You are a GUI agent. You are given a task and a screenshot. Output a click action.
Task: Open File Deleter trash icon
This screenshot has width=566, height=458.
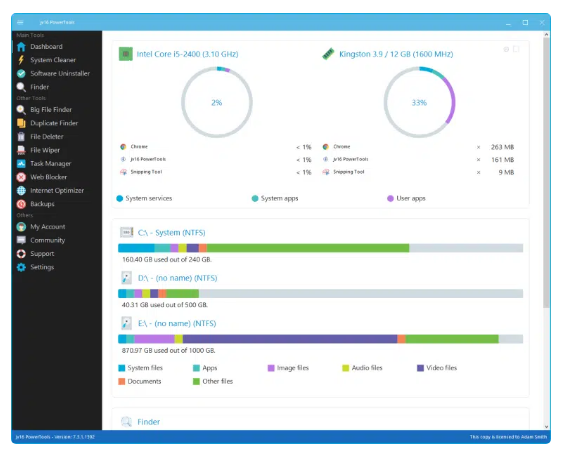[x=21, y=137]
